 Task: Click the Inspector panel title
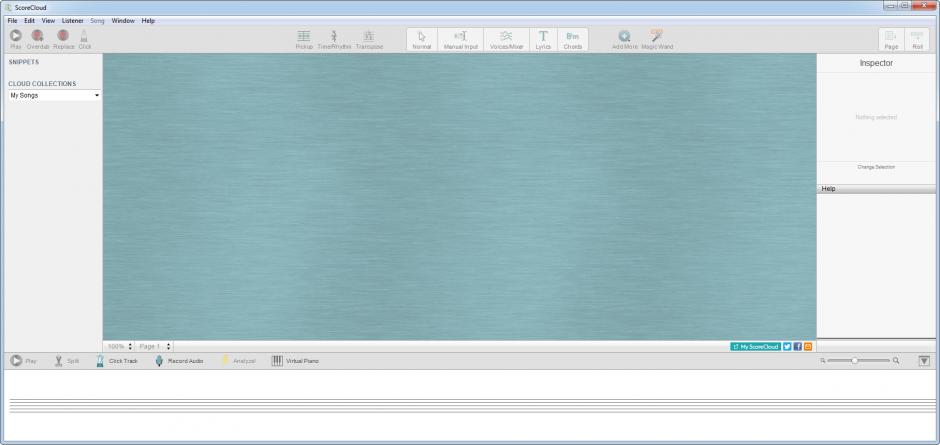tap(876, 63)
